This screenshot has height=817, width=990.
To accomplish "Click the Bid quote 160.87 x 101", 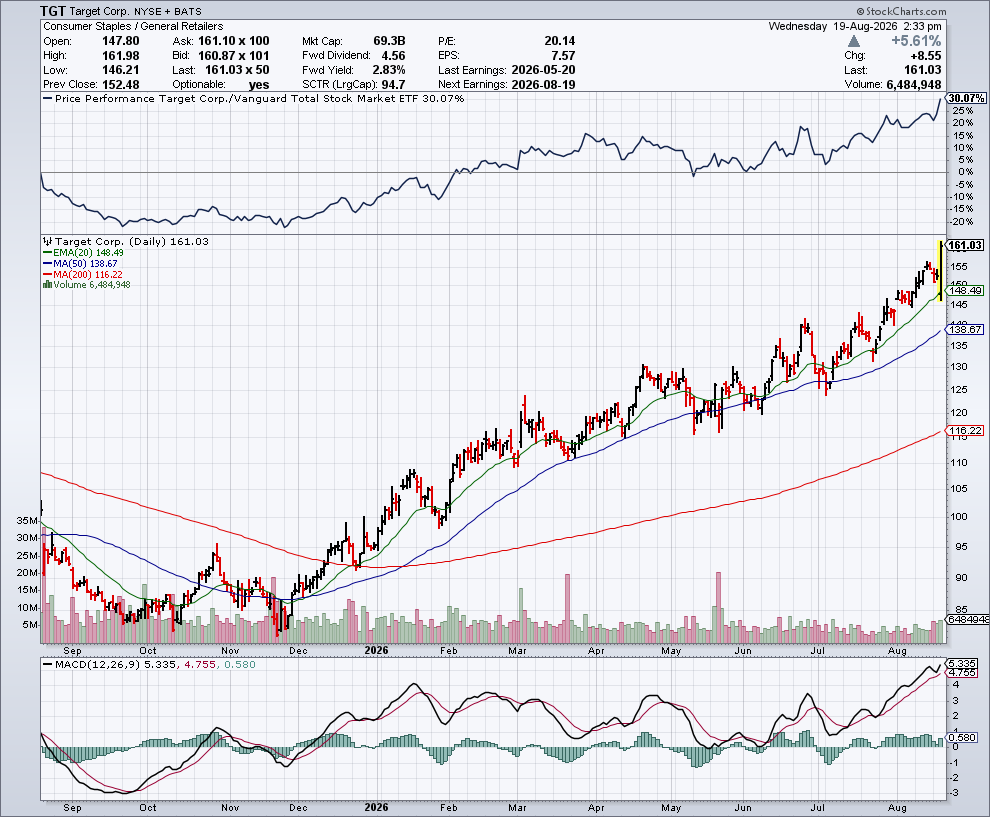I will tap(234, 56).
